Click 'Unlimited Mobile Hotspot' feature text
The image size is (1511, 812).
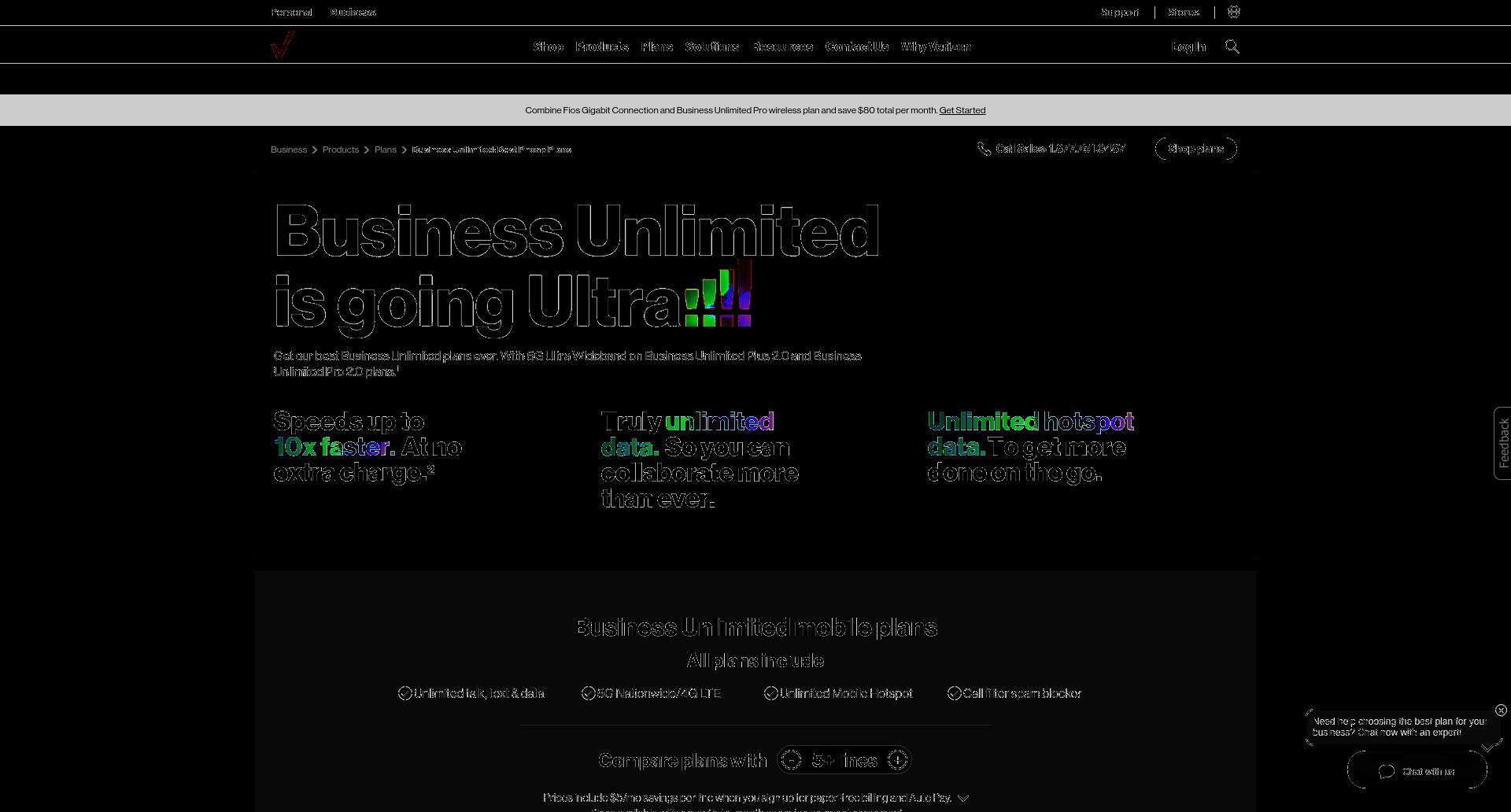pyautogui.click(x=846, y=693)
